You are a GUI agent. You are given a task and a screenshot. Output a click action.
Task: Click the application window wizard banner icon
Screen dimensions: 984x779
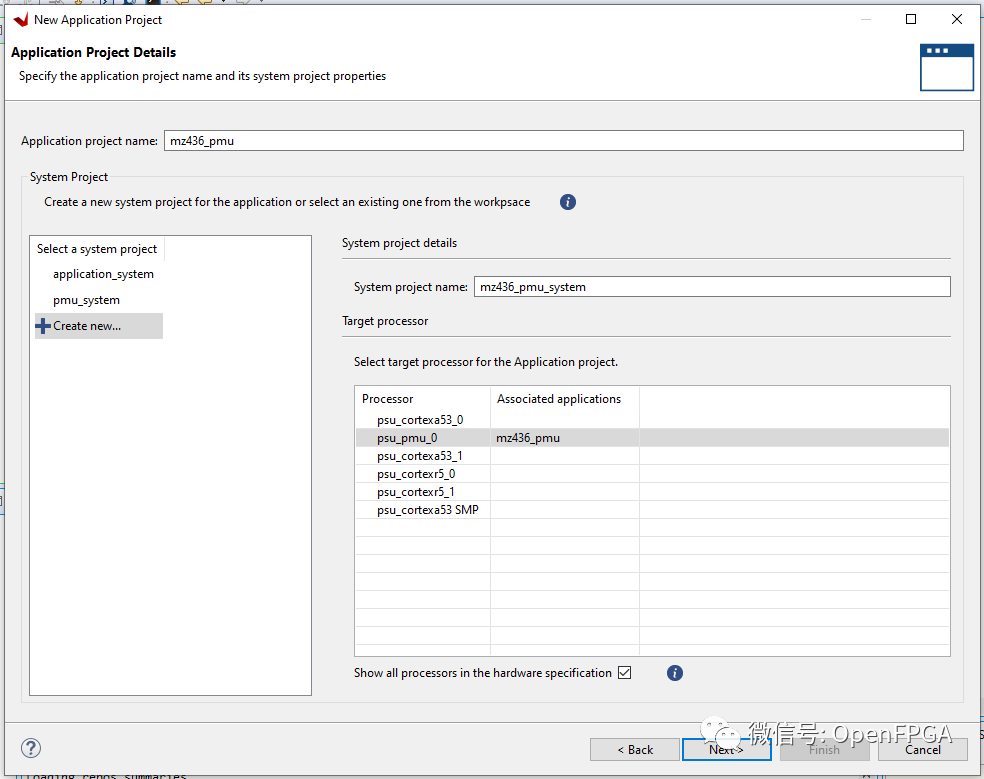[946, 66]
